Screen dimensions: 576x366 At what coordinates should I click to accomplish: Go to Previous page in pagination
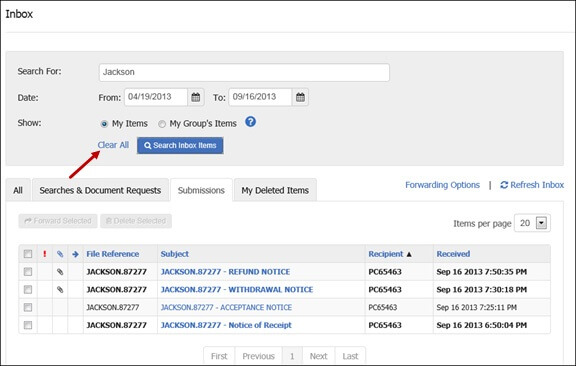tap(259, 356)
